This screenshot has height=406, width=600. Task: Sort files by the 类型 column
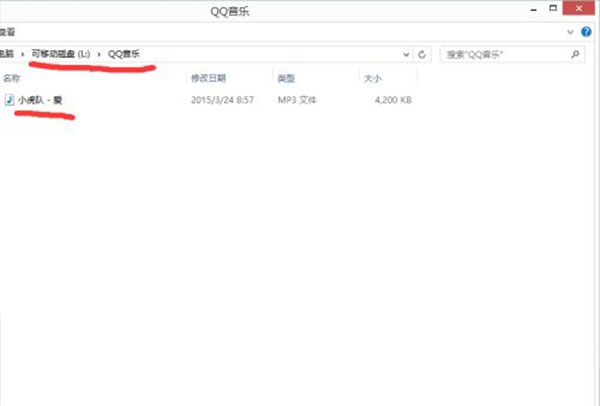286,77
